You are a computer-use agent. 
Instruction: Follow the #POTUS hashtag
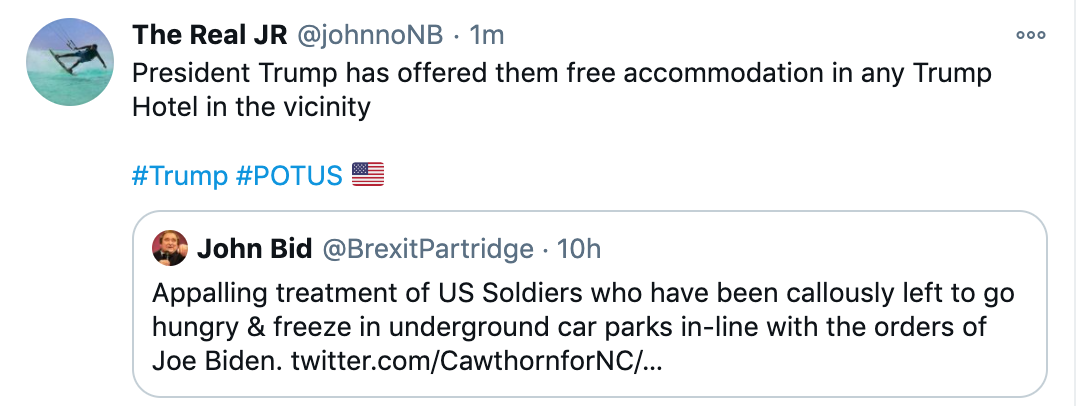click(x=290, y=176)
